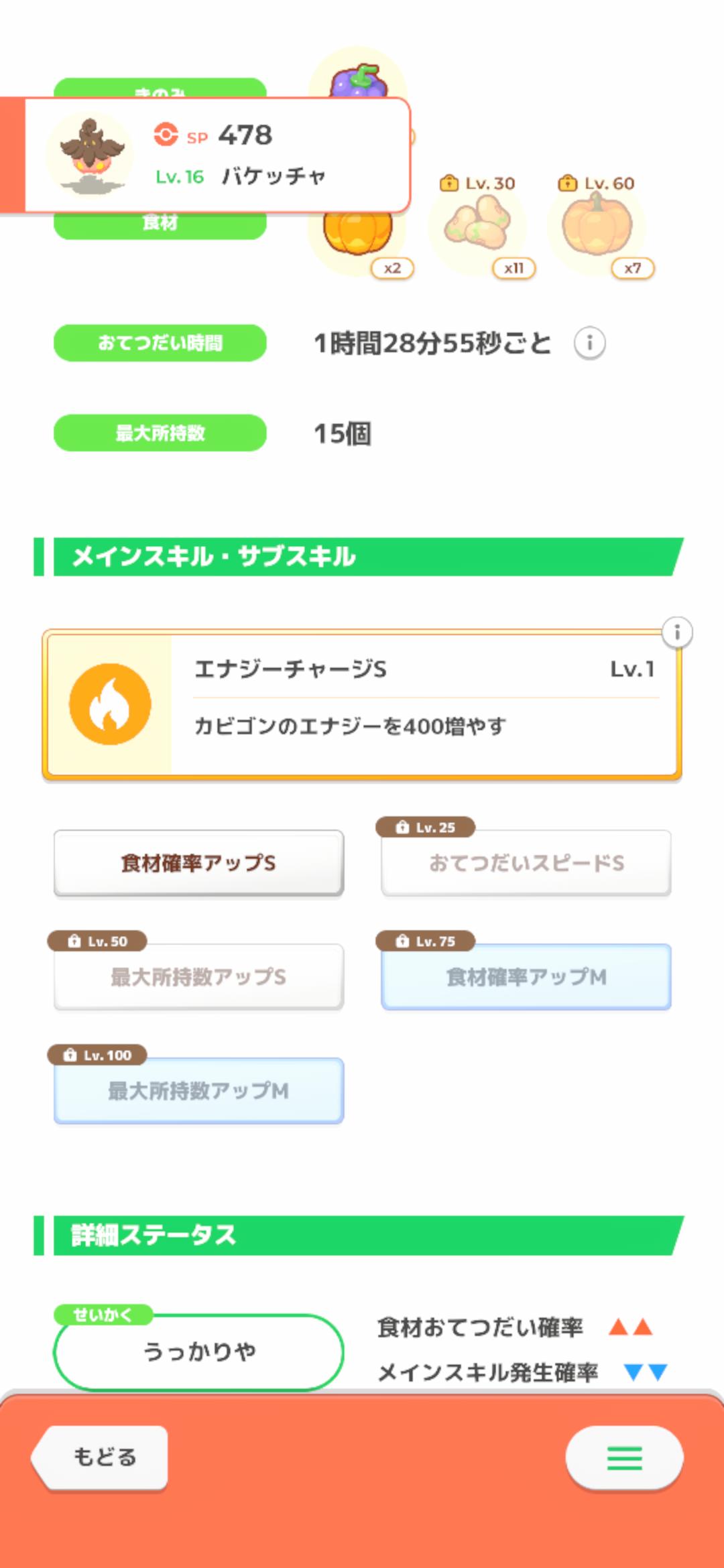The image size is (724, 1568).
Task: Tap the orange flame skill icon
Action: [x=110, y=704]
